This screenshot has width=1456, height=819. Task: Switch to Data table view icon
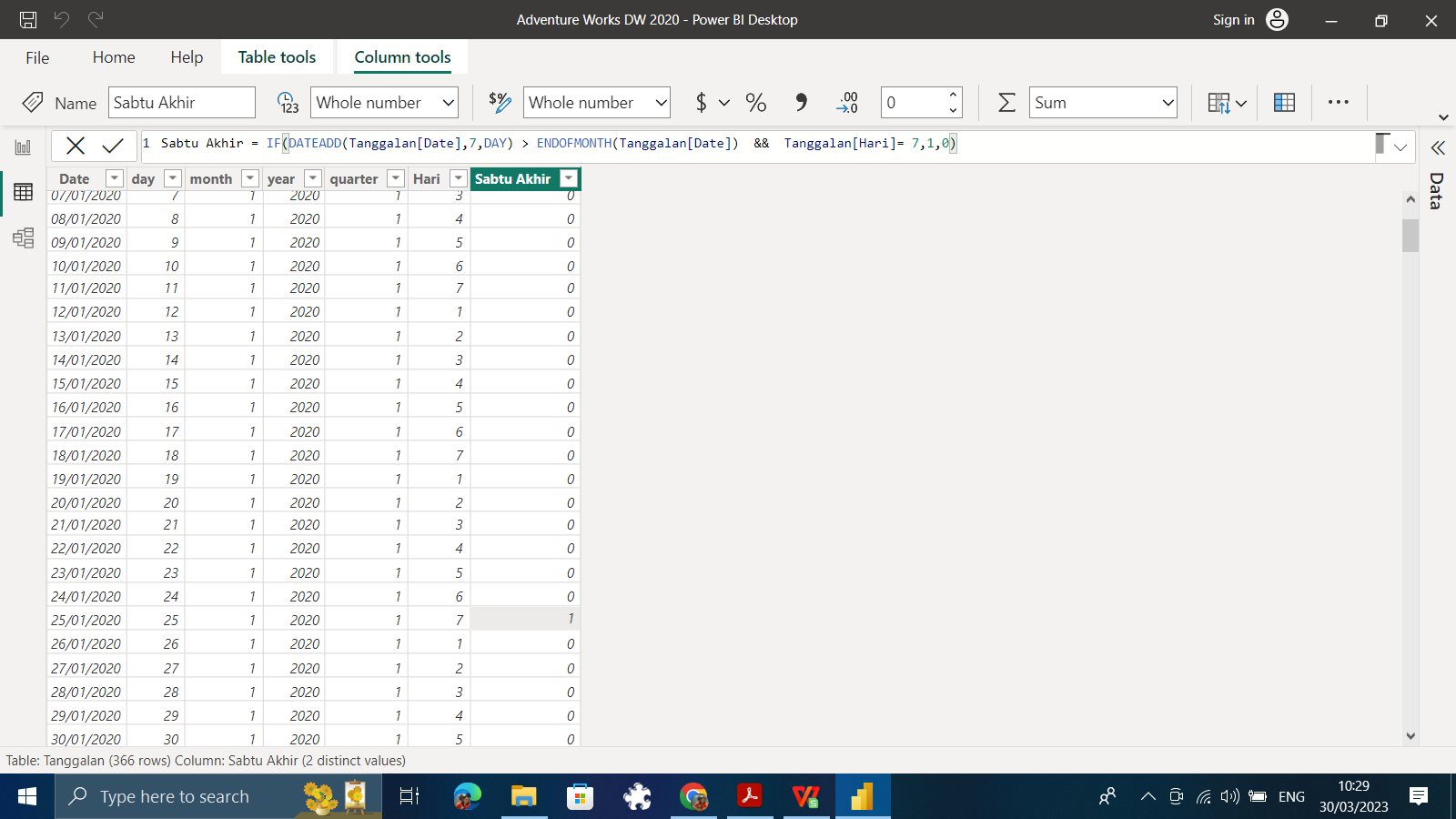coord(23,192)
